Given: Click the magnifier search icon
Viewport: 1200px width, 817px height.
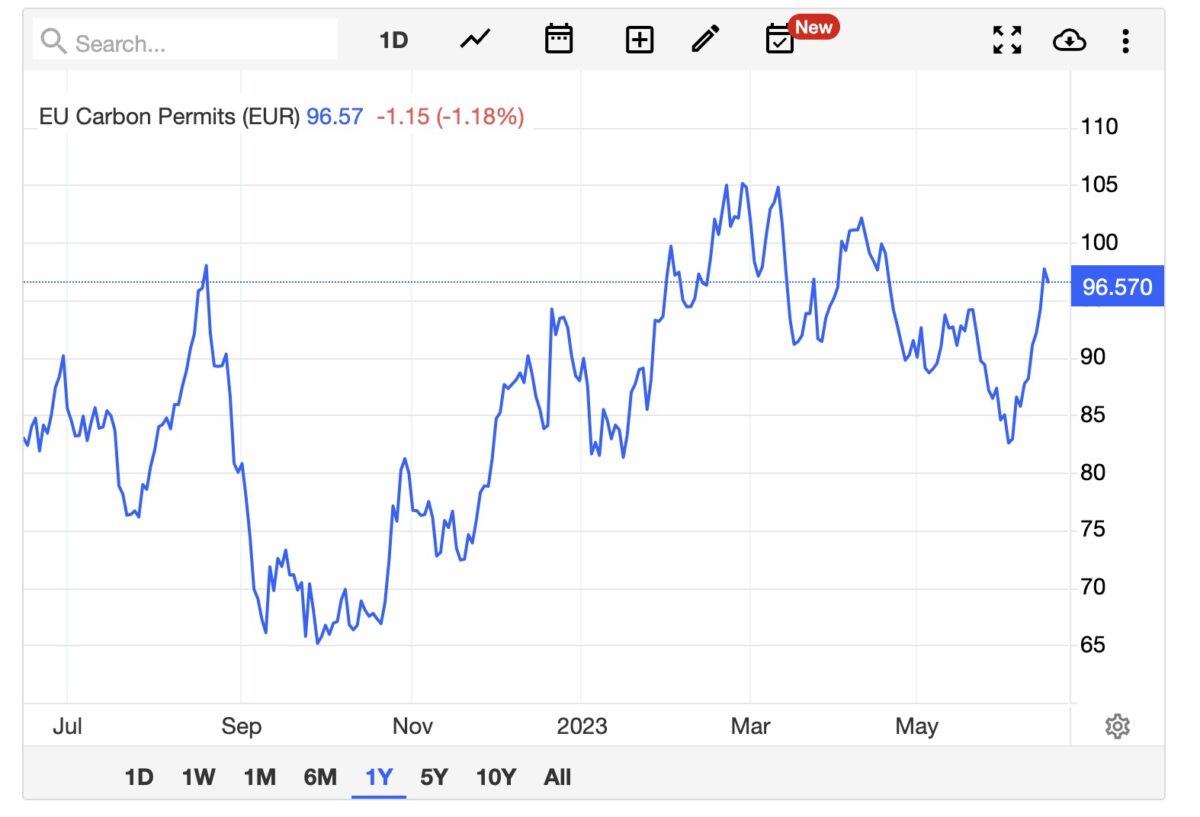Looking at the screenshot, I should (x=54, y=42).
